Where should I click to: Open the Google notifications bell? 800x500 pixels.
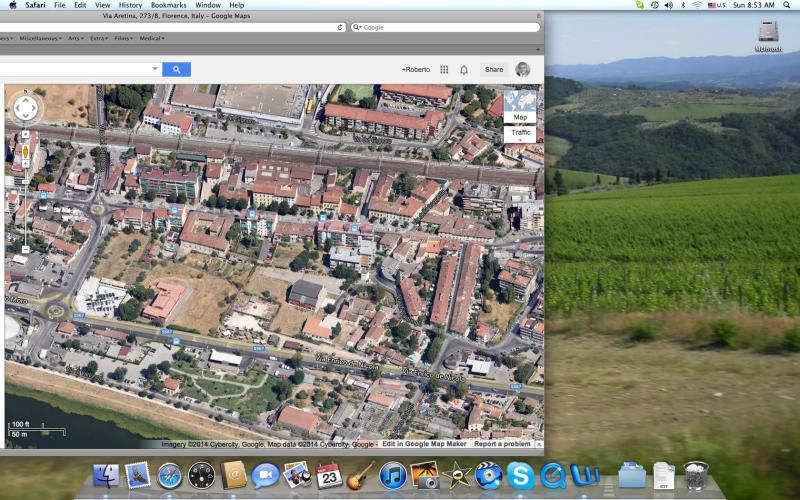(x=464, y=70)
